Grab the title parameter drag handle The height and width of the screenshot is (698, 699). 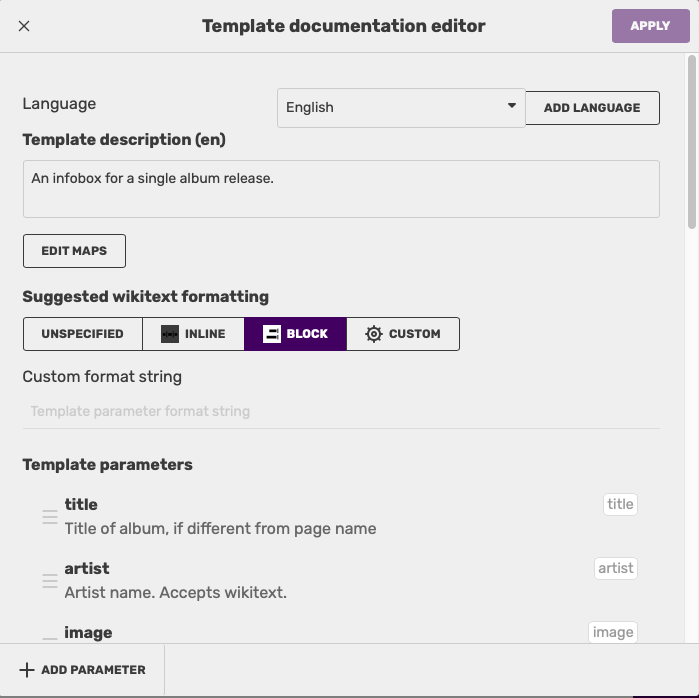click(x=49, y=516)
